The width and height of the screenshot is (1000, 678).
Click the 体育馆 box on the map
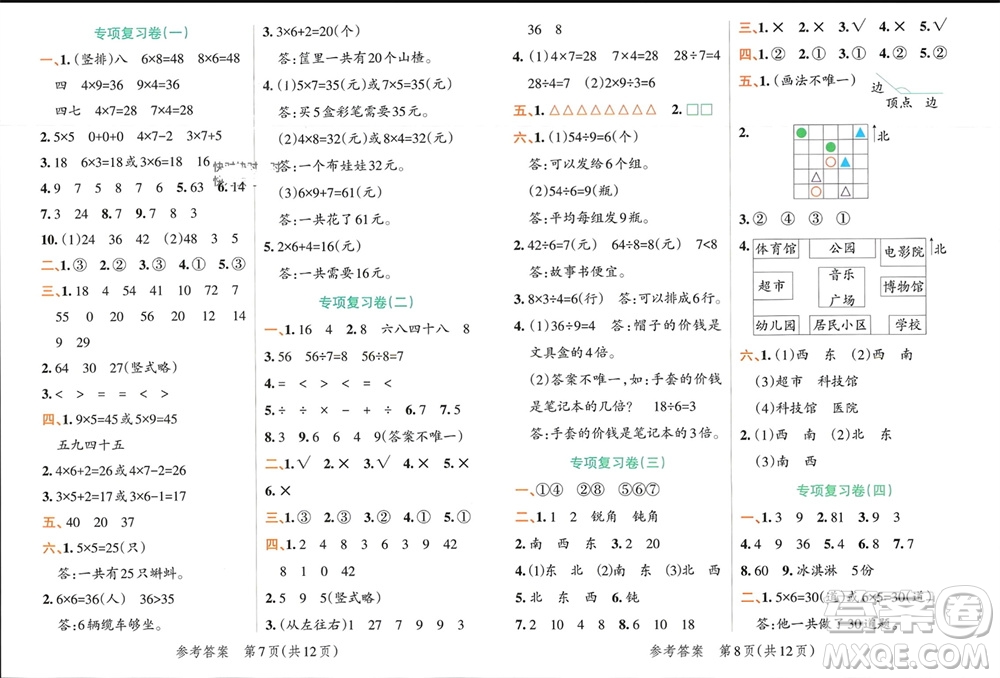[776, 249]
